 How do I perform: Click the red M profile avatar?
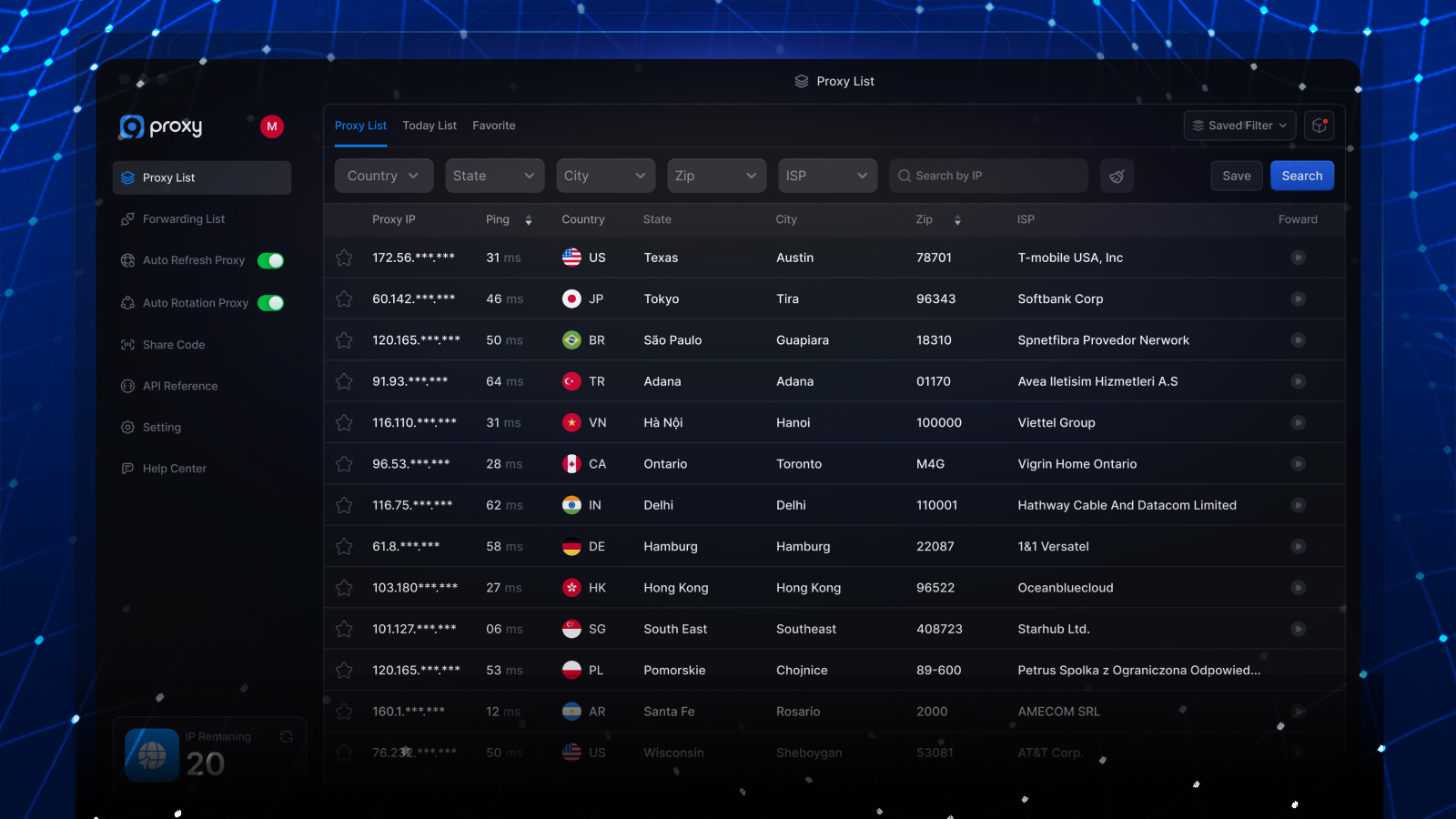tap(271, 126)
